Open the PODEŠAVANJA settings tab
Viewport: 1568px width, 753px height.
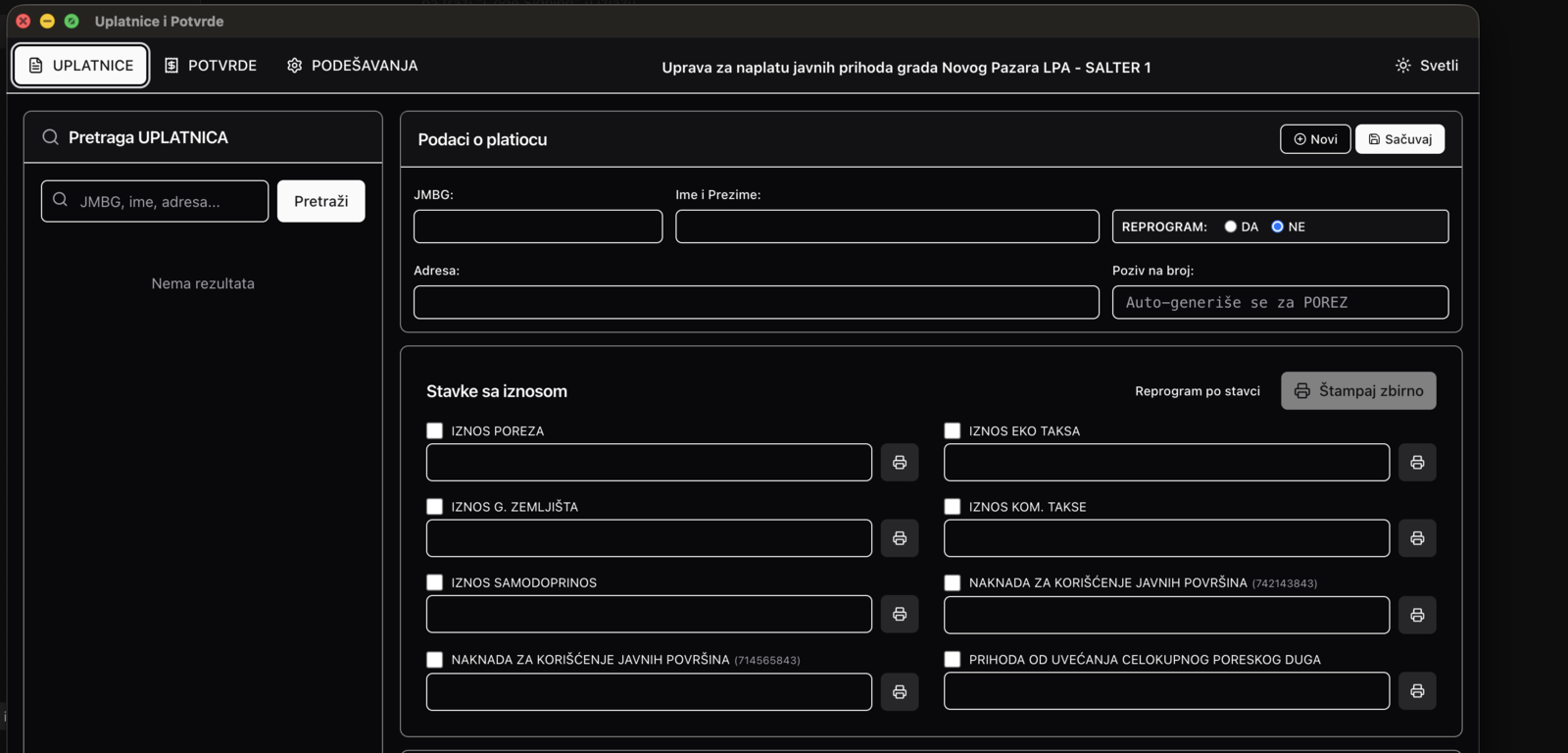click(353, 66)
